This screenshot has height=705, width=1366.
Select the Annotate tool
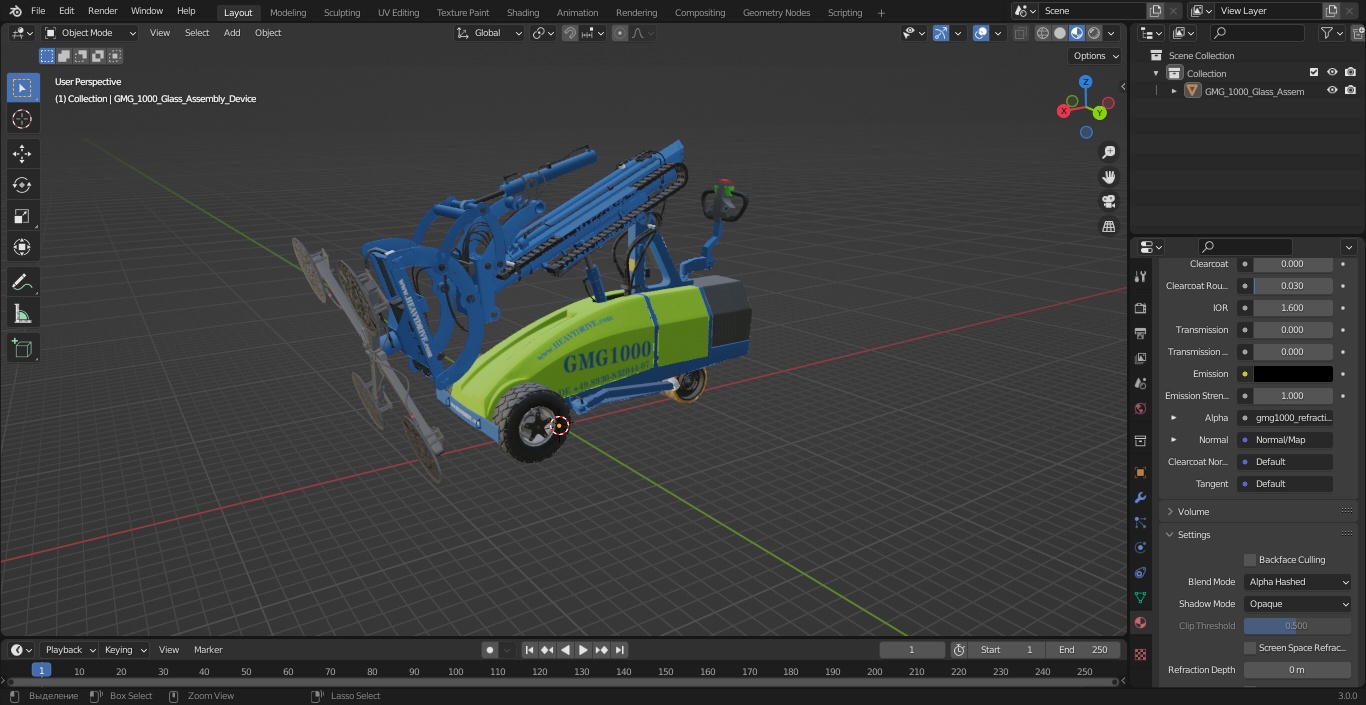click(22, 283)
